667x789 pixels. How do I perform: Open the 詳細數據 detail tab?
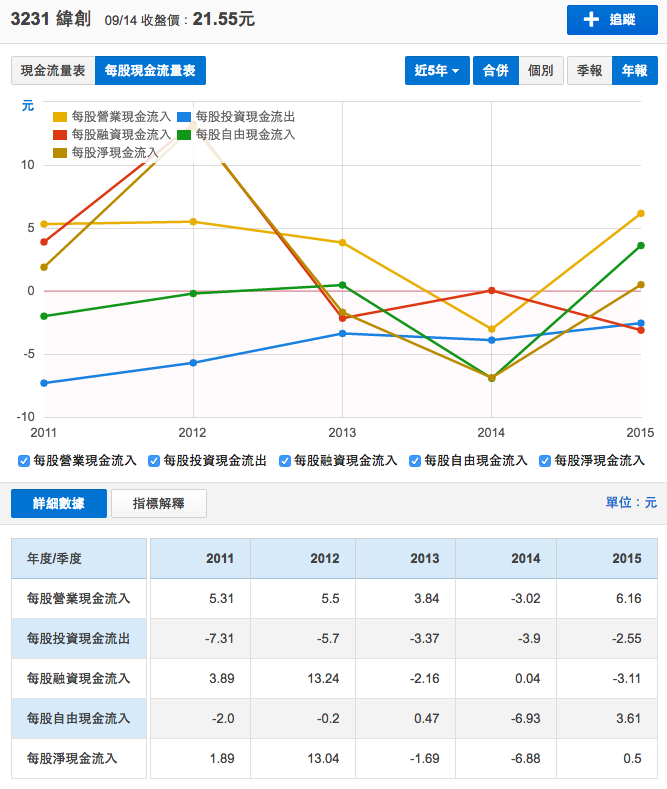tap(58, 503)
